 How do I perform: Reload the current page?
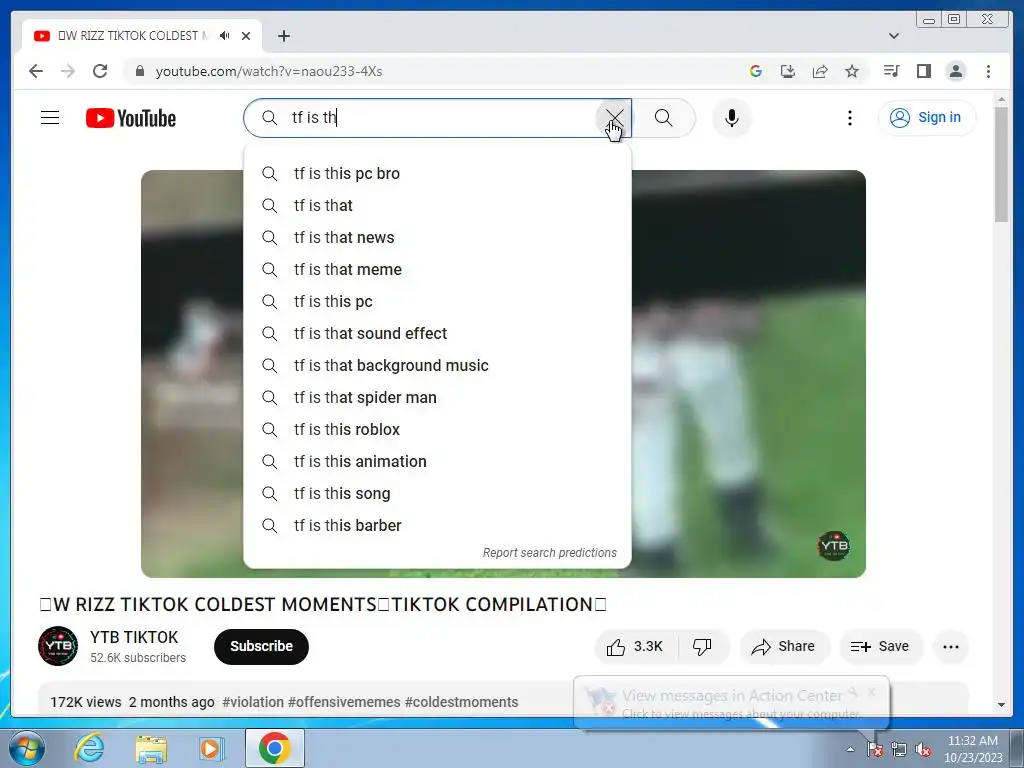pyautogui.click(x=100, y=71)
